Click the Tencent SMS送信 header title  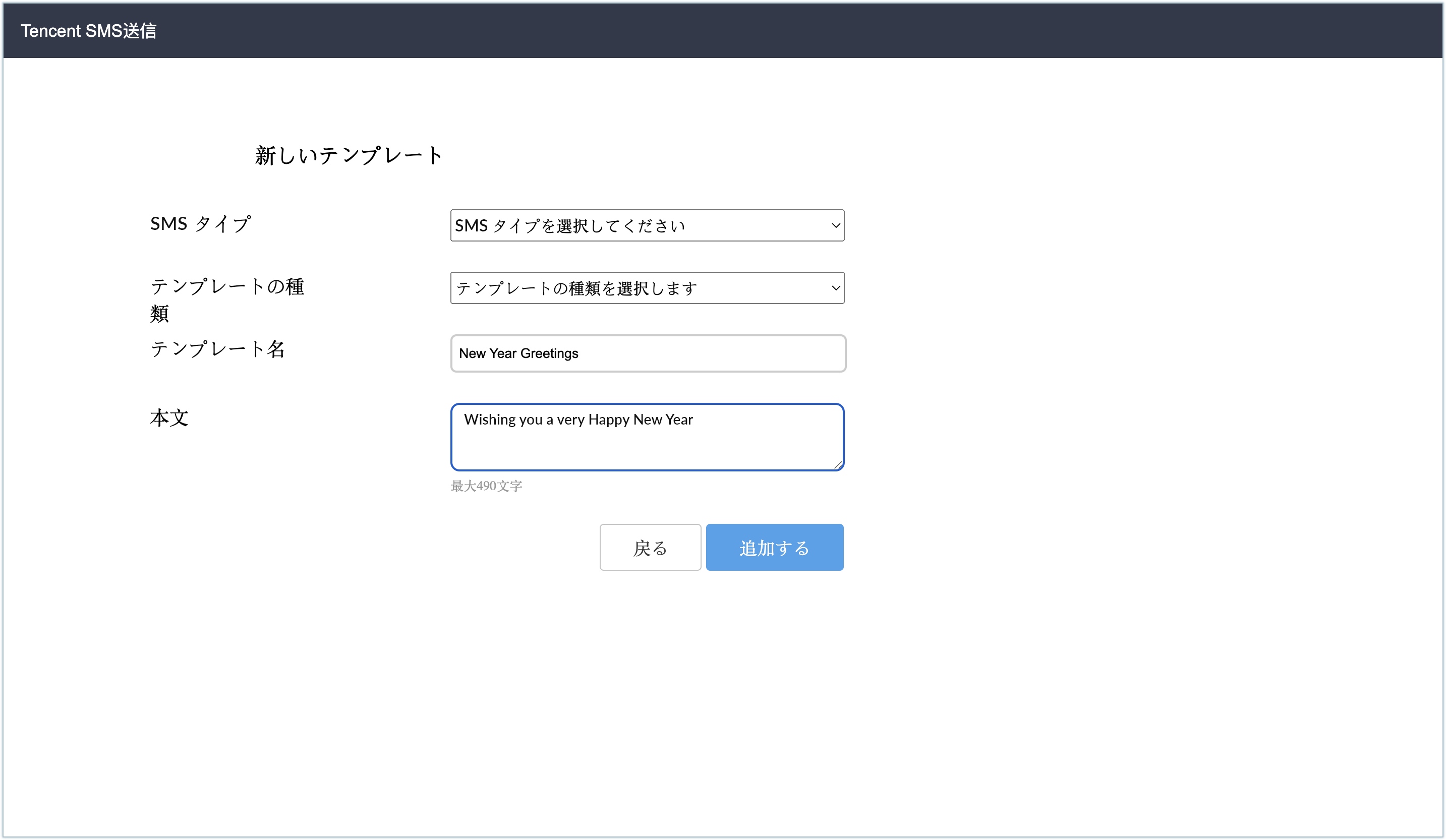coord(88,30)
